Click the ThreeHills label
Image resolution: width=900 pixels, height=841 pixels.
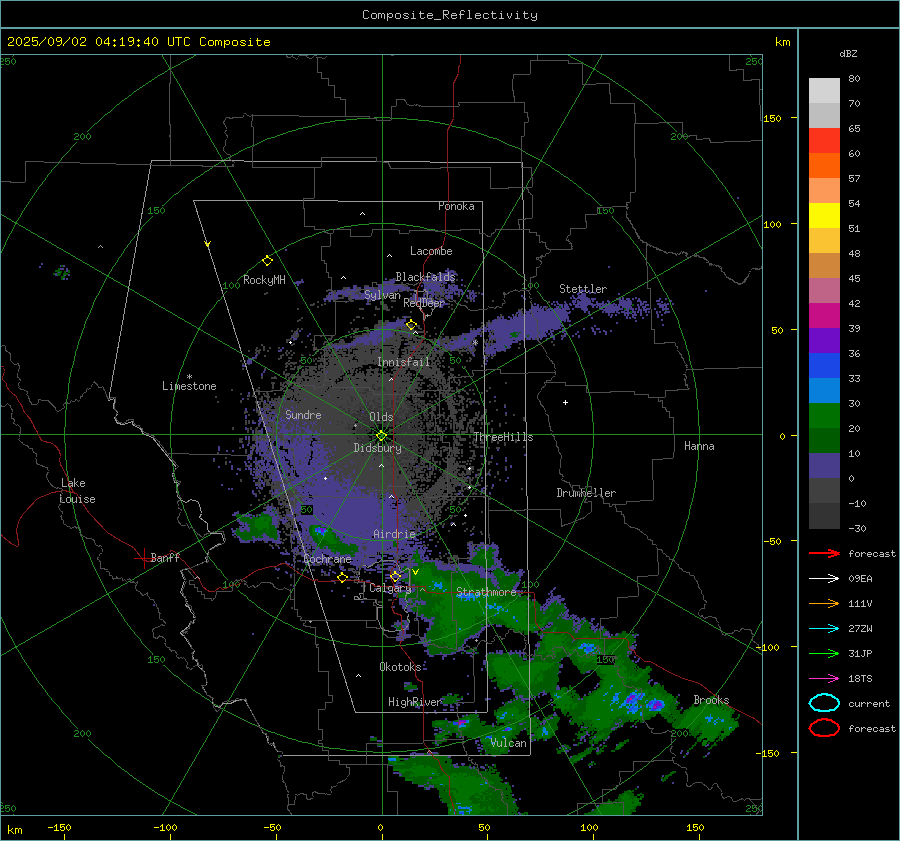503,437
